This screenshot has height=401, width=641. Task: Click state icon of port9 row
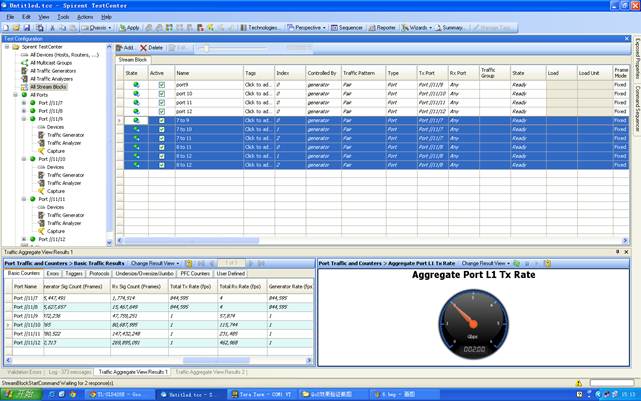(136, 85)
